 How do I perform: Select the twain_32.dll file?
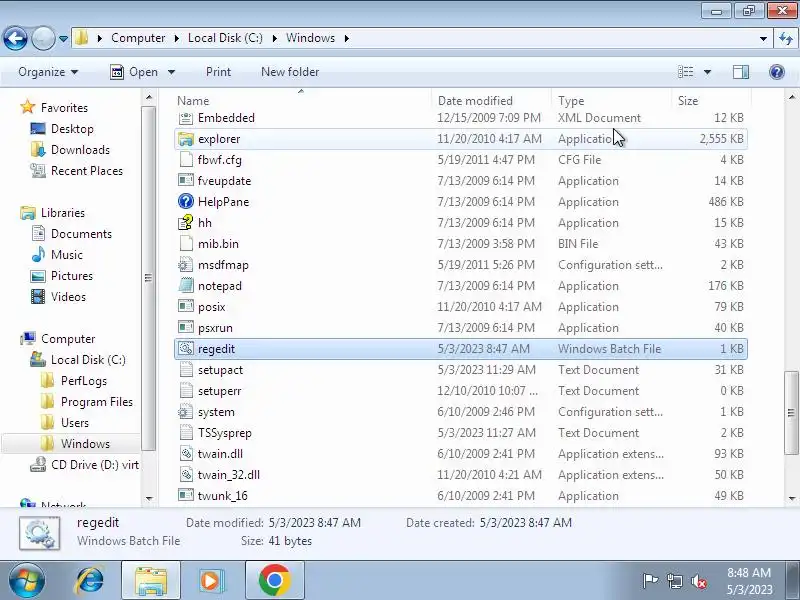pos(461,474)
